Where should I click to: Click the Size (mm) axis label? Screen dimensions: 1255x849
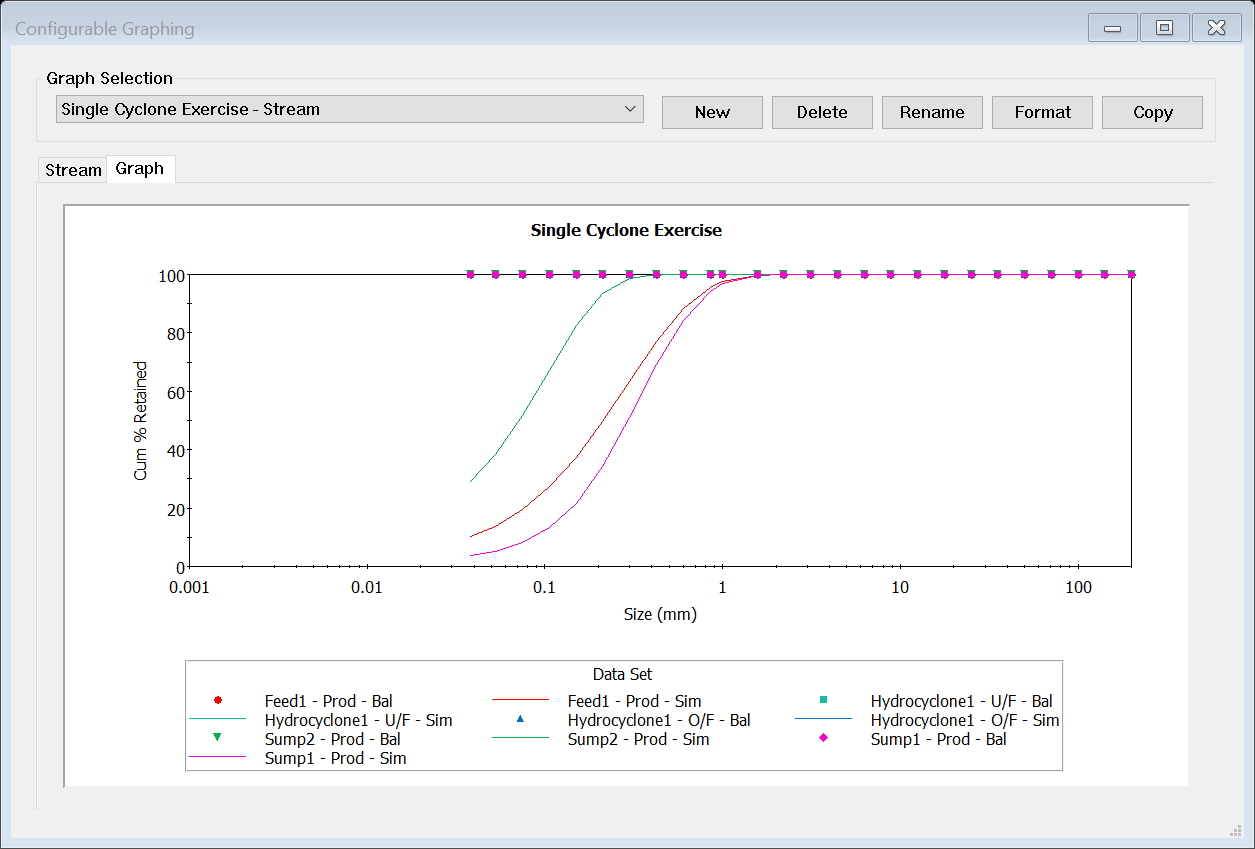pyautogui.click(x=660, y=614)
